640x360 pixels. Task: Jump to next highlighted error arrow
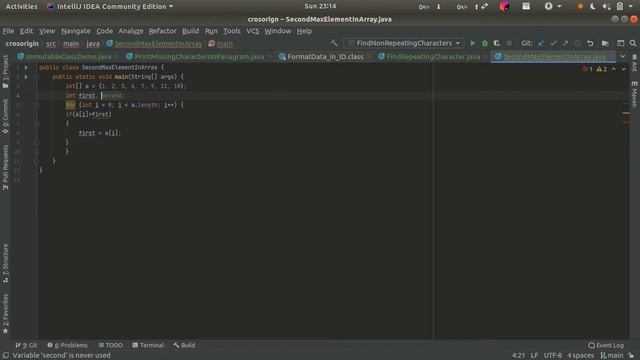(x=623, y=69)
